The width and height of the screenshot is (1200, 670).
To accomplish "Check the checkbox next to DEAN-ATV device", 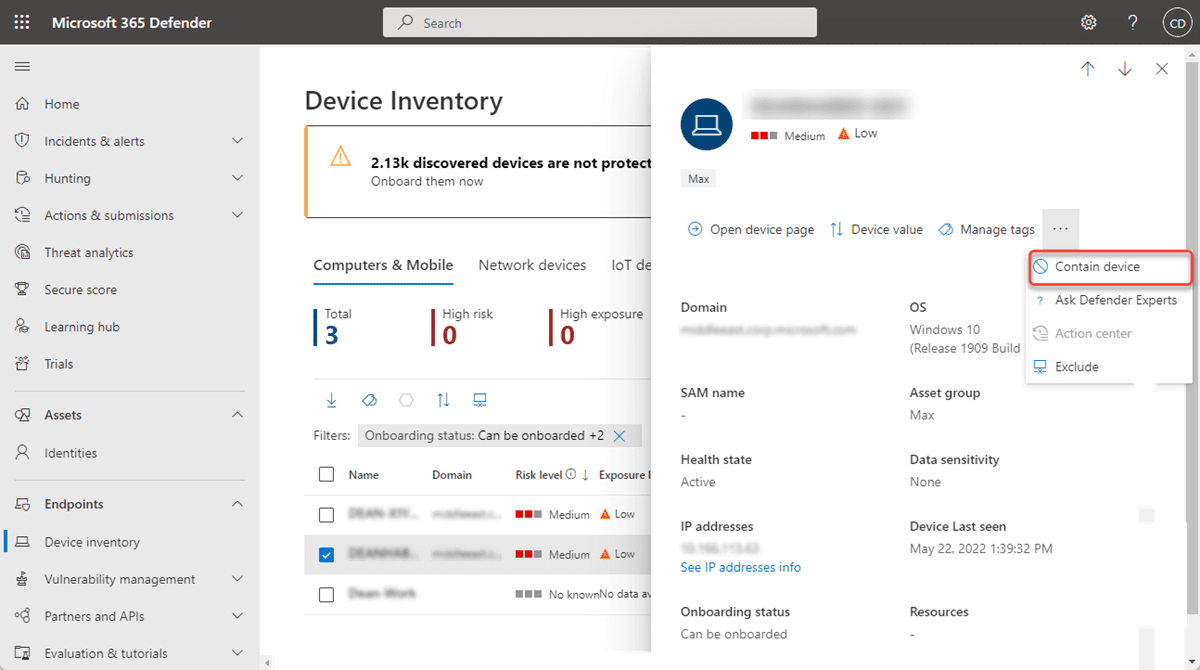I will [x=326, y=514].
